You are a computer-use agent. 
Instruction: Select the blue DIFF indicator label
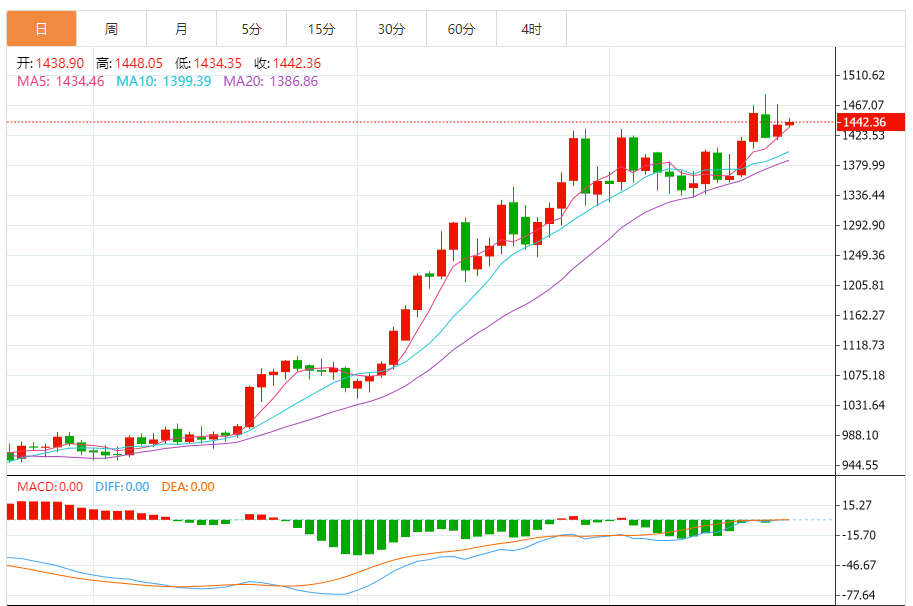pos(121,487)
